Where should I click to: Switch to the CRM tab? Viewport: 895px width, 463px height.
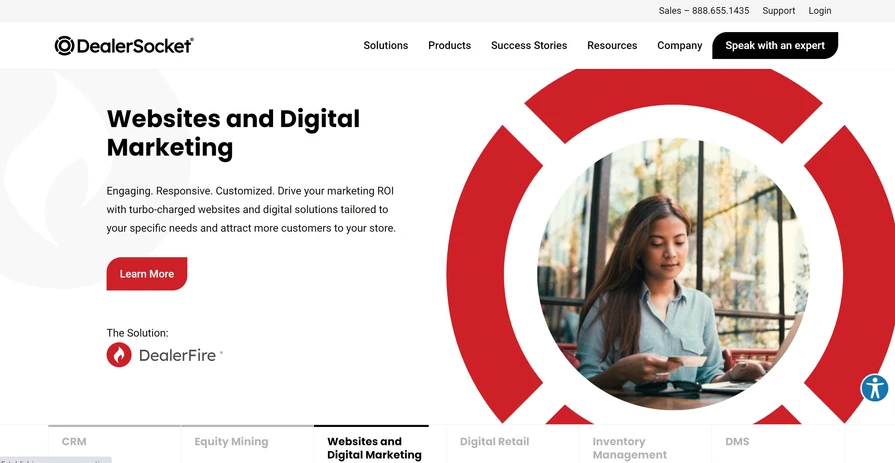click(x=74, y=442)
